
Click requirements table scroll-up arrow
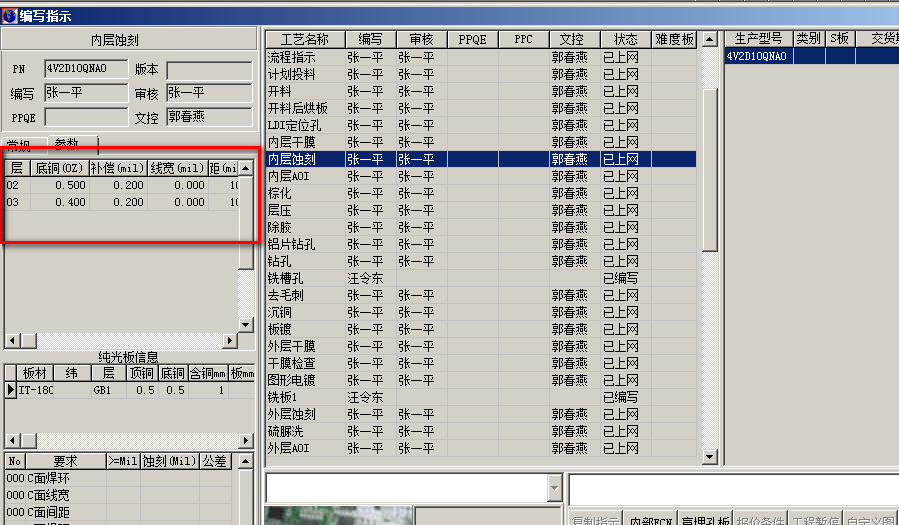(245, 461)
